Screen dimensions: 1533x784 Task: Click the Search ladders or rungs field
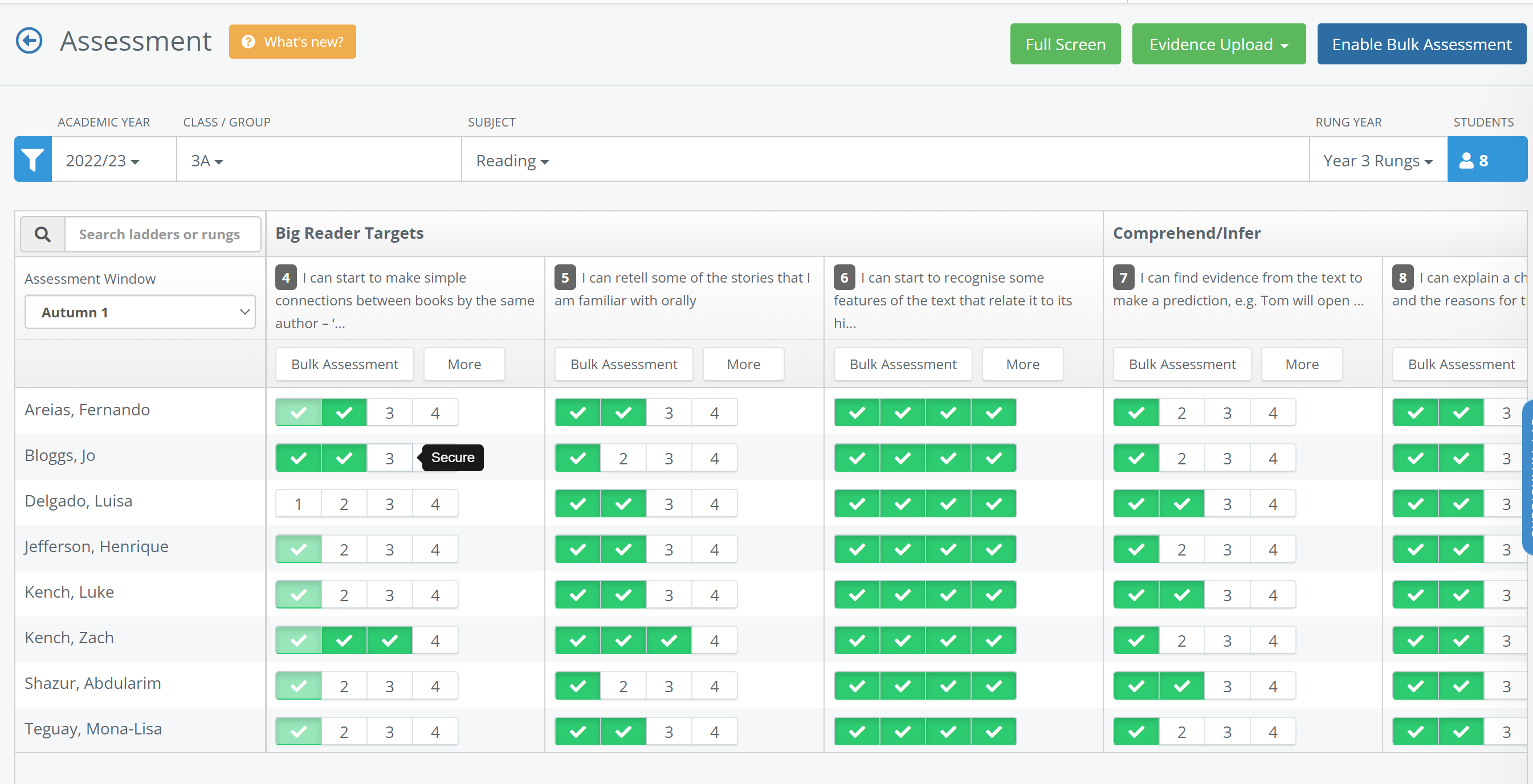162,234
